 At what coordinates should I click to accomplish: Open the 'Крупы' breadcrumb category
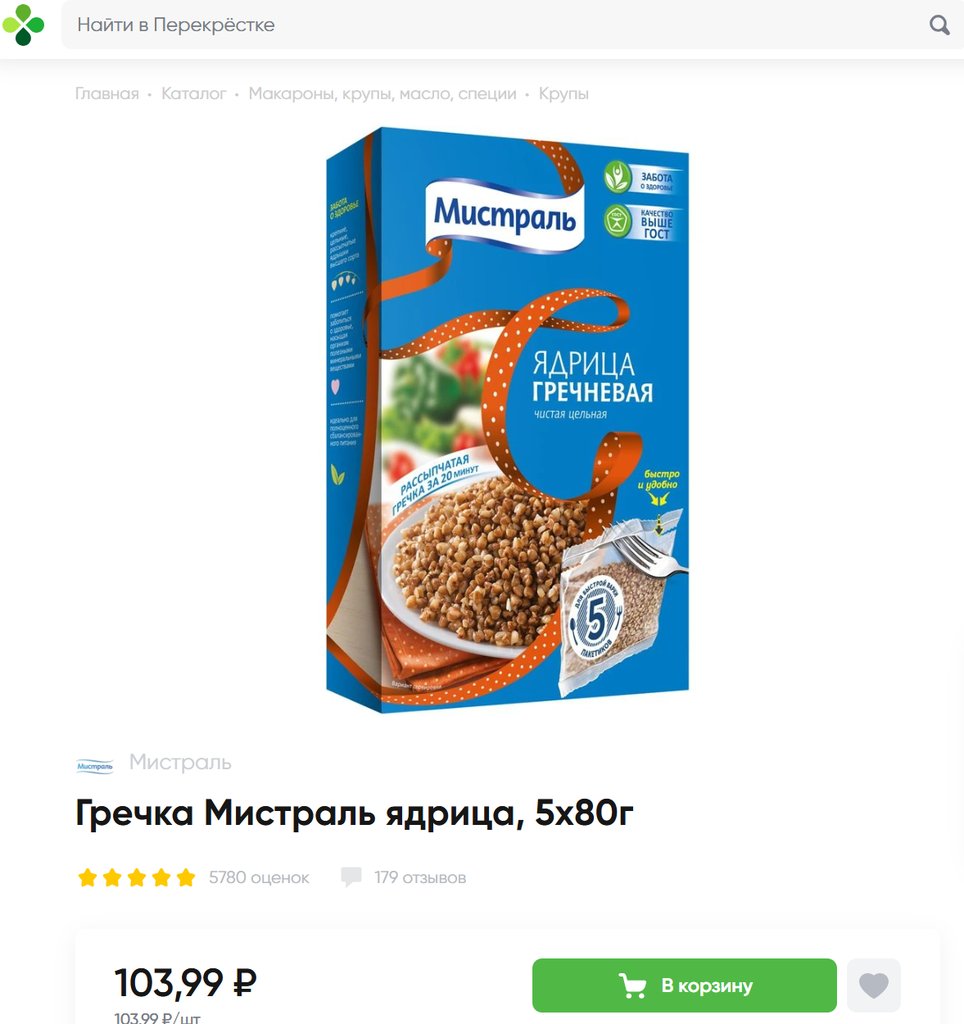[x=563, y=94]
